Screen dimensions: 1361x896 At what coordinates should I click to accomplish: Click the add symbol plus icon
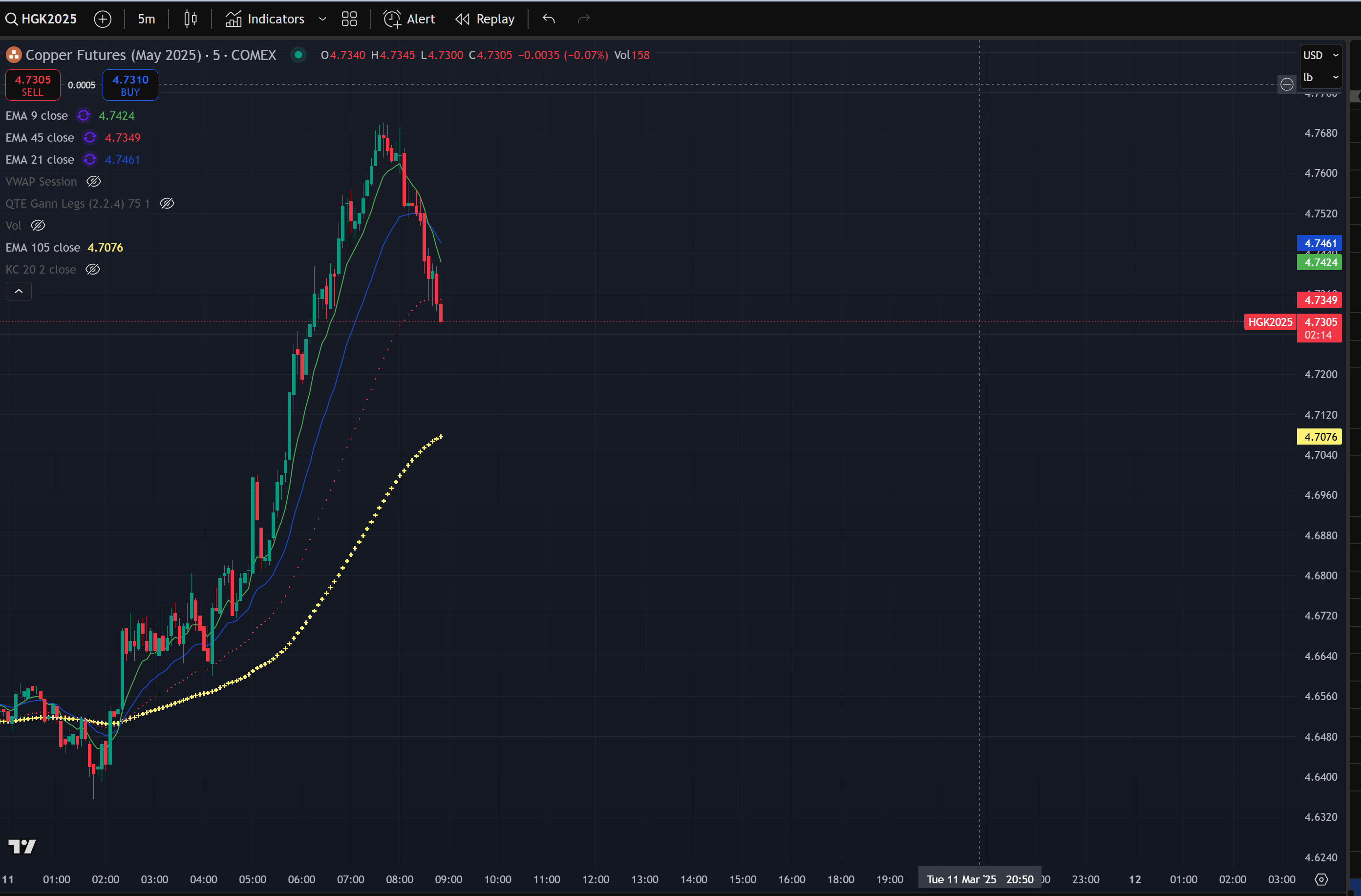coord(103,19)
